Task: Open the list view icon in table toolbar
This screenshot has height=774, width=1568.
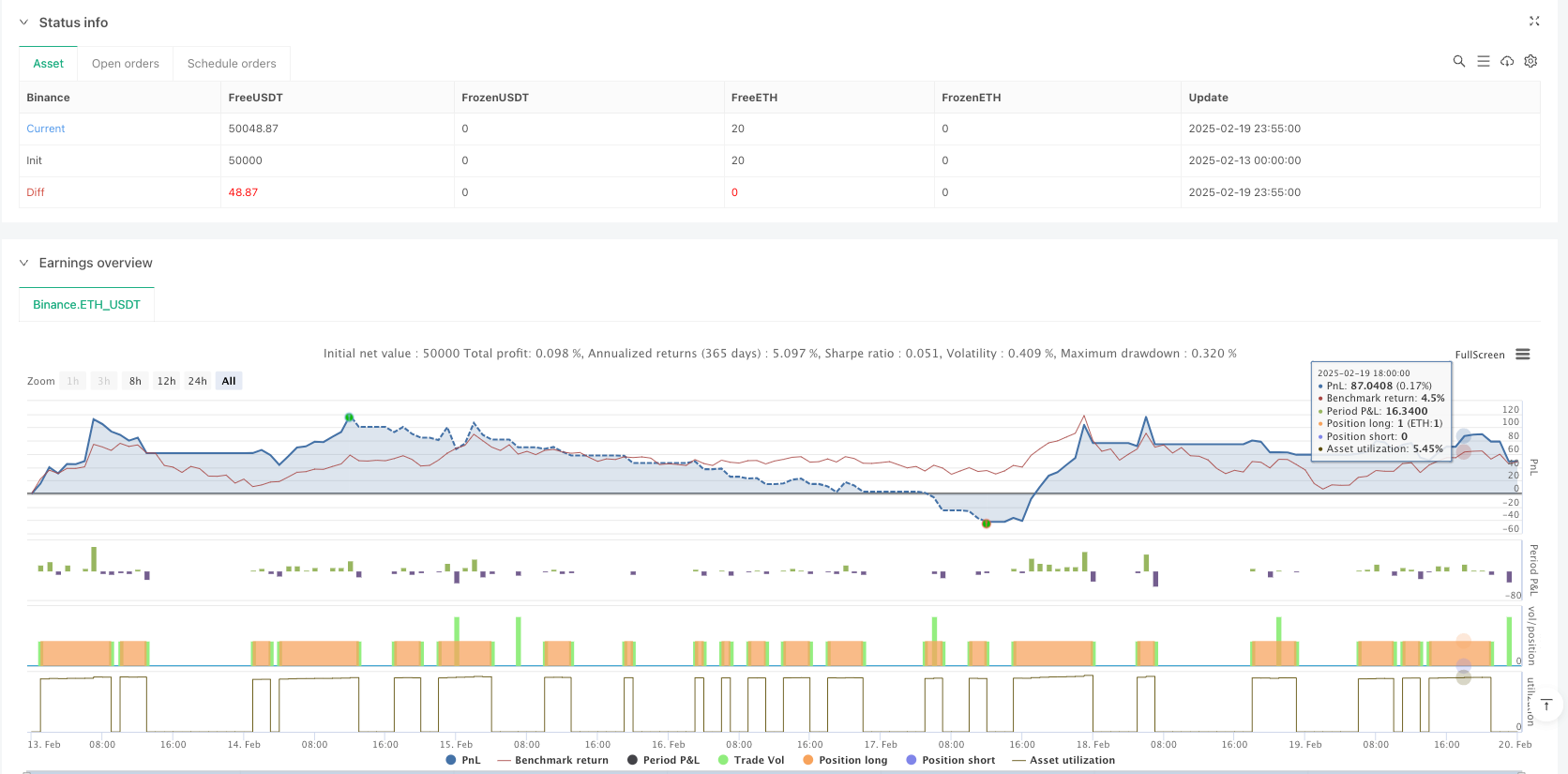Action: pos(1483,61)
